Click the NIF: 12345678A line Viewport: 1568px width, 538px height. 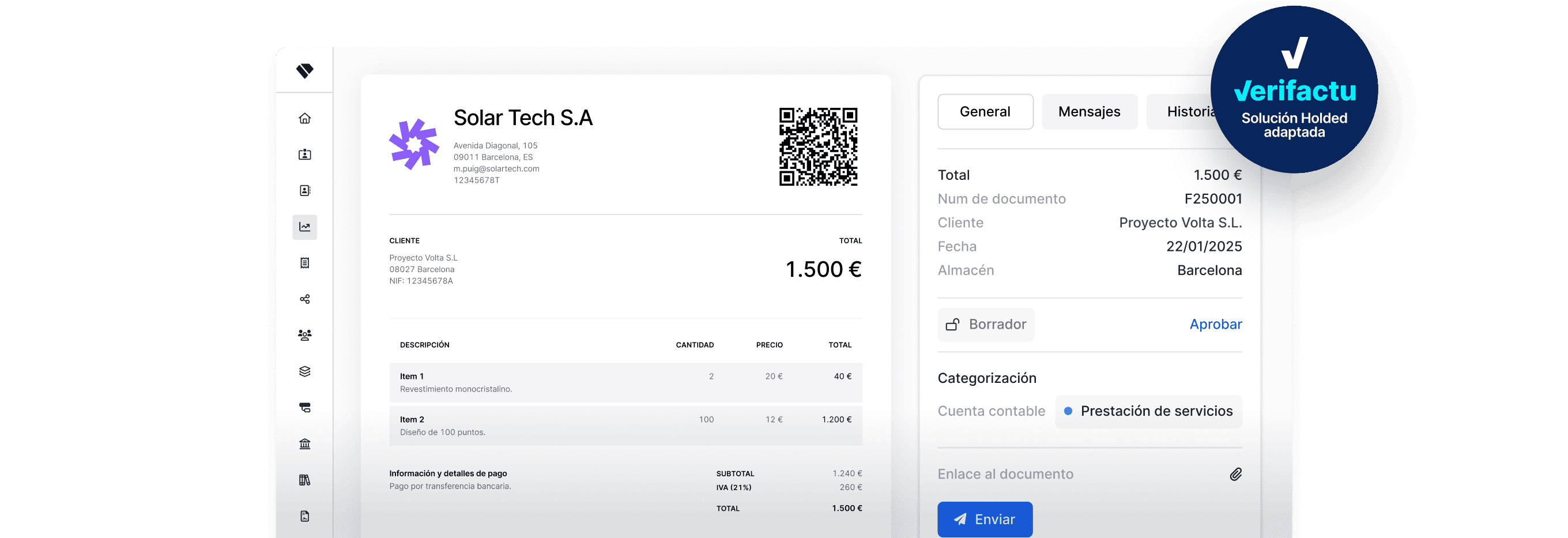[x=421, y=281]
